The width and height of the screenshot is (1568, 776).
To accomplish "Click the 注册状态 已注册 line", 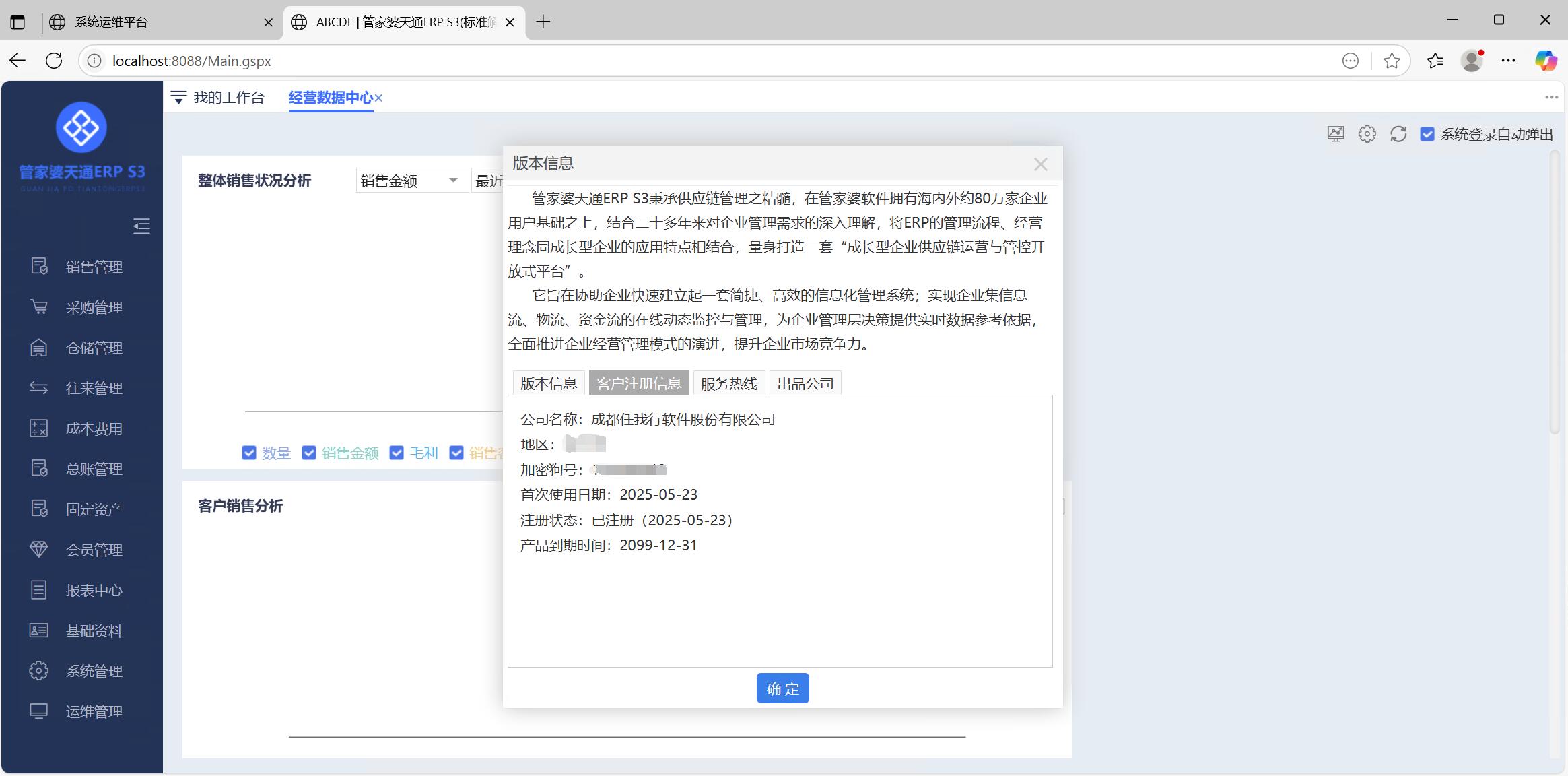I will click(x=627, y=520).
